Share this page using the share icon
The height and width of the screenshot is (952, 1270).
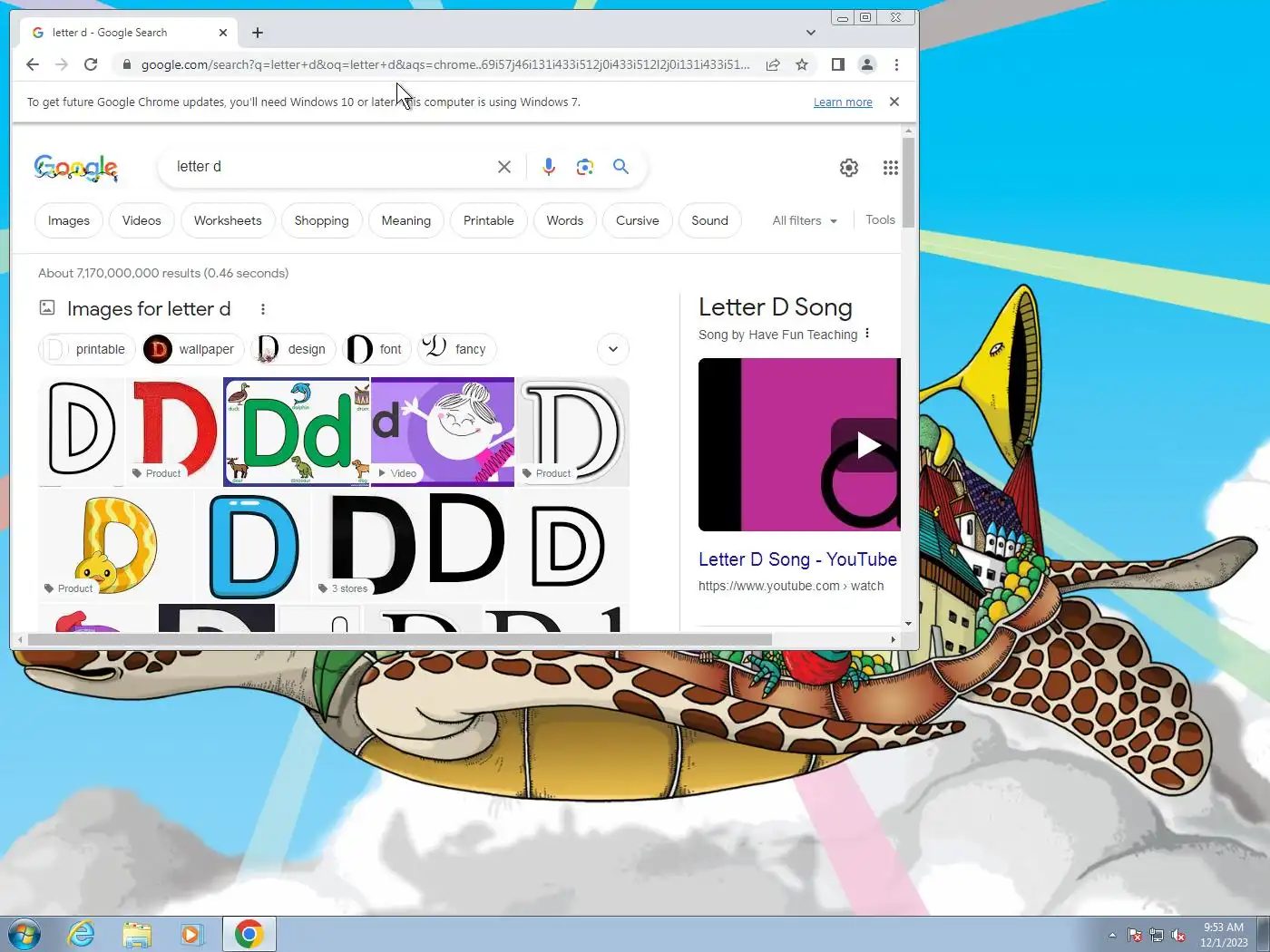pos(773,64)
